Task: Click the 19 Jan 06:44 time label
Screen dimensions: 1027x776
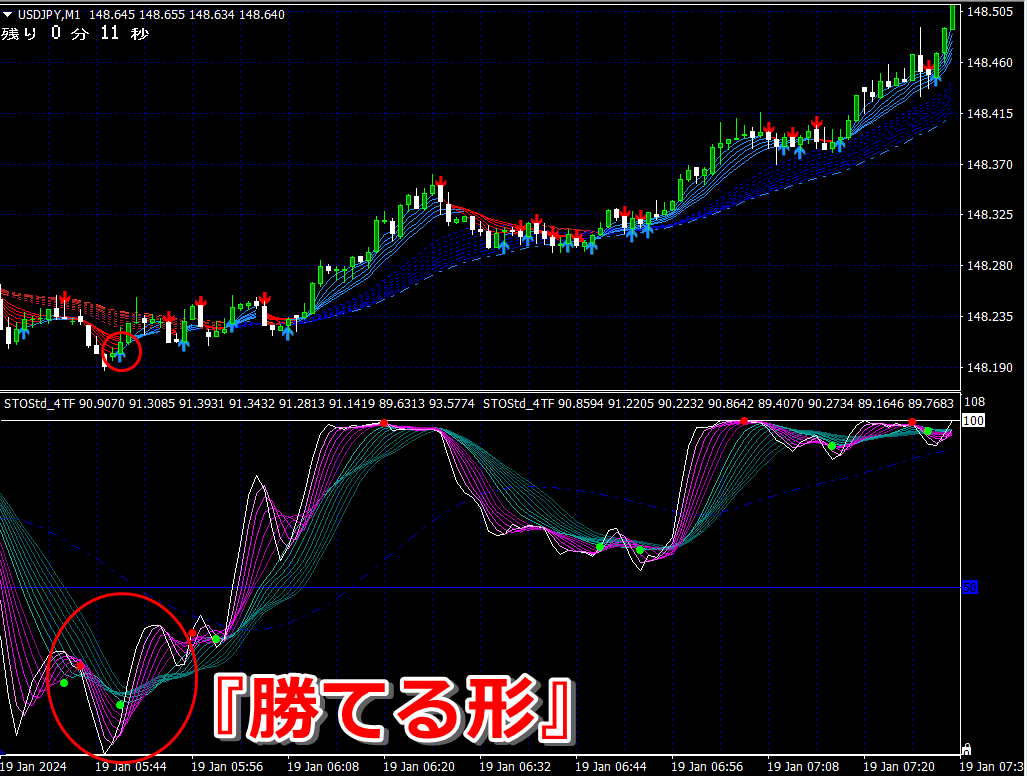Action: [610, 766]
